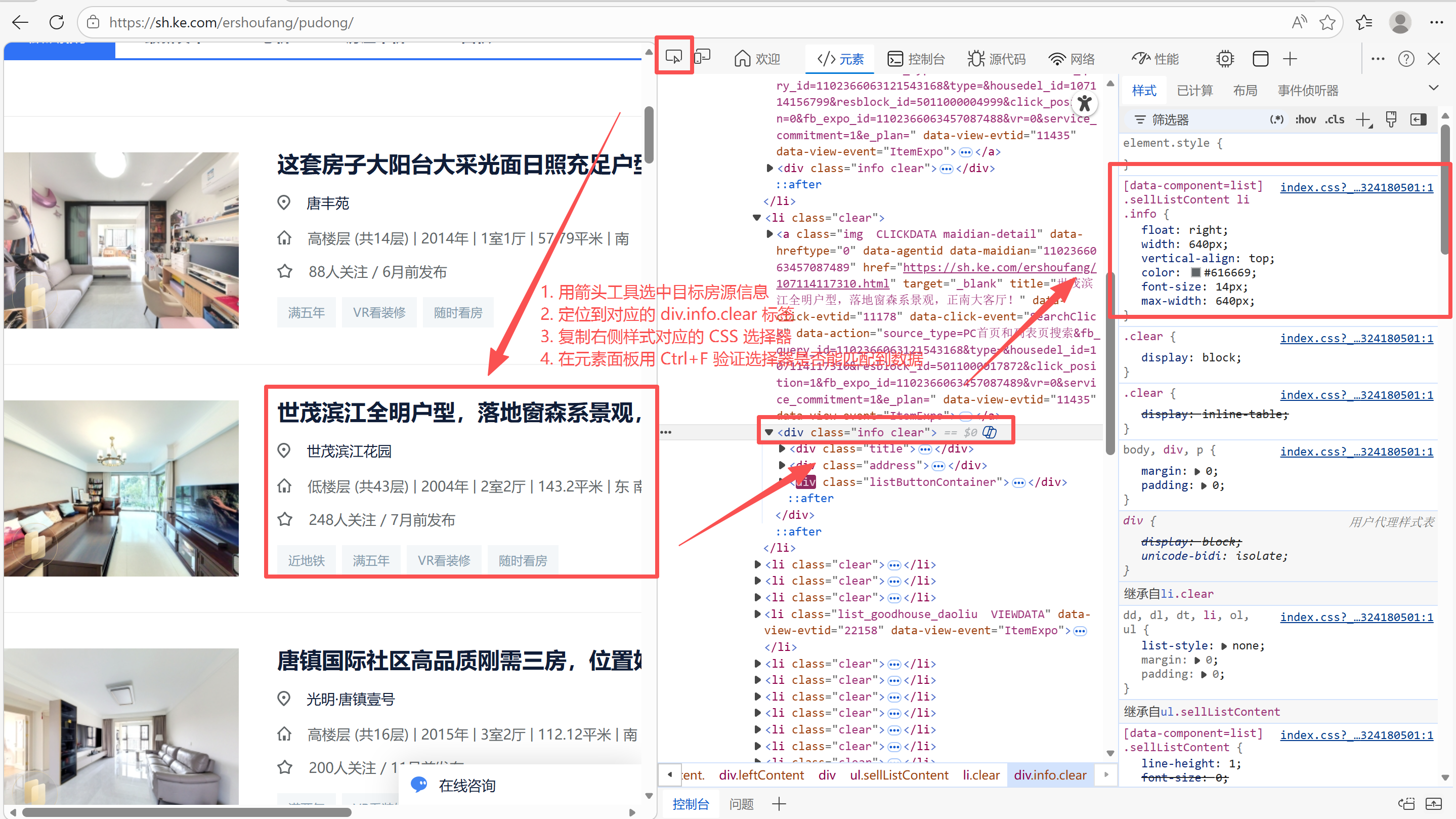
Task: Switch to the 元素 tab
Action: coord(840,59)
